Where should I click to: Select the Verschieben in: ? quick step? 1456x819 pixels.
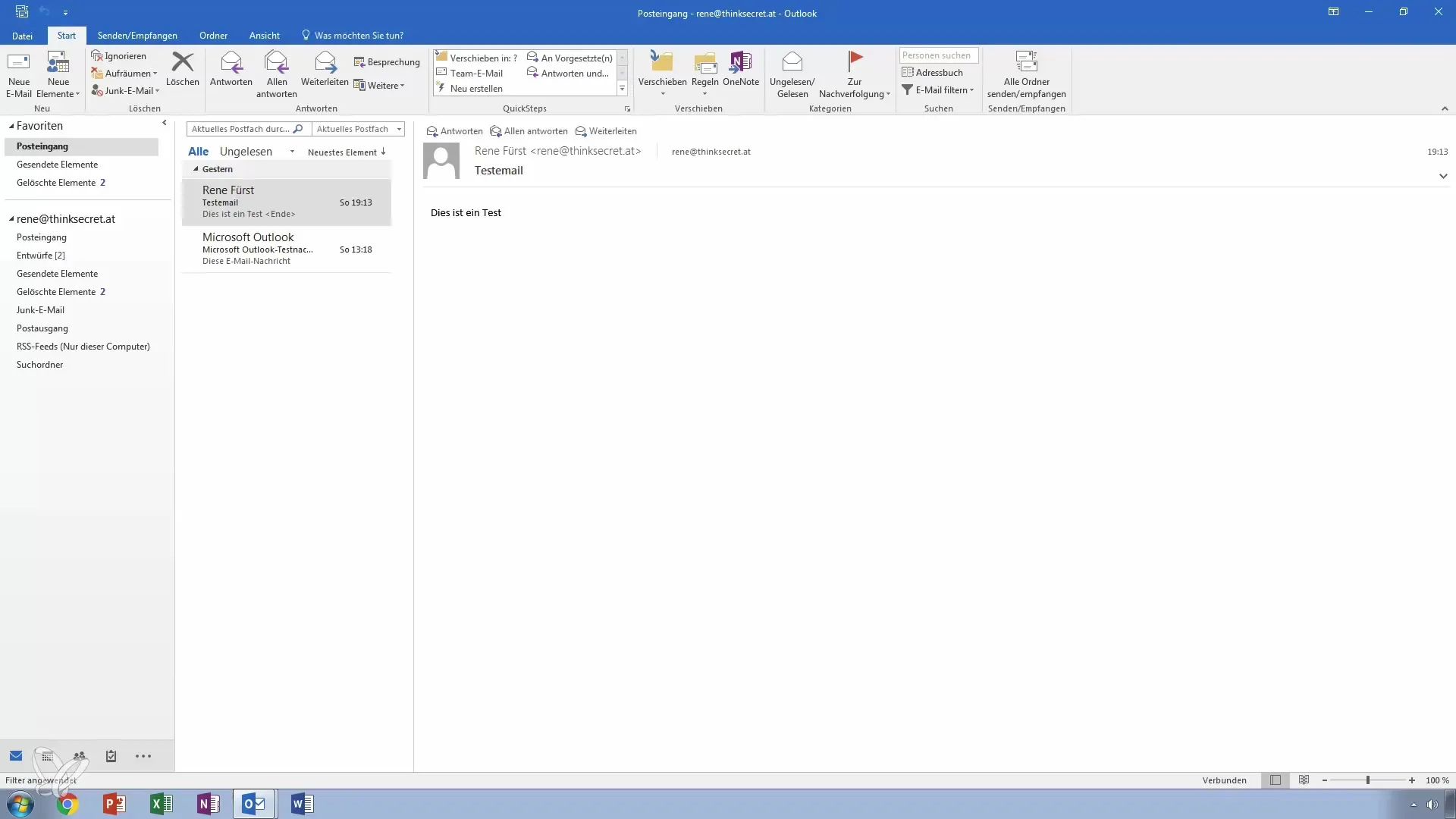[477, 58]
